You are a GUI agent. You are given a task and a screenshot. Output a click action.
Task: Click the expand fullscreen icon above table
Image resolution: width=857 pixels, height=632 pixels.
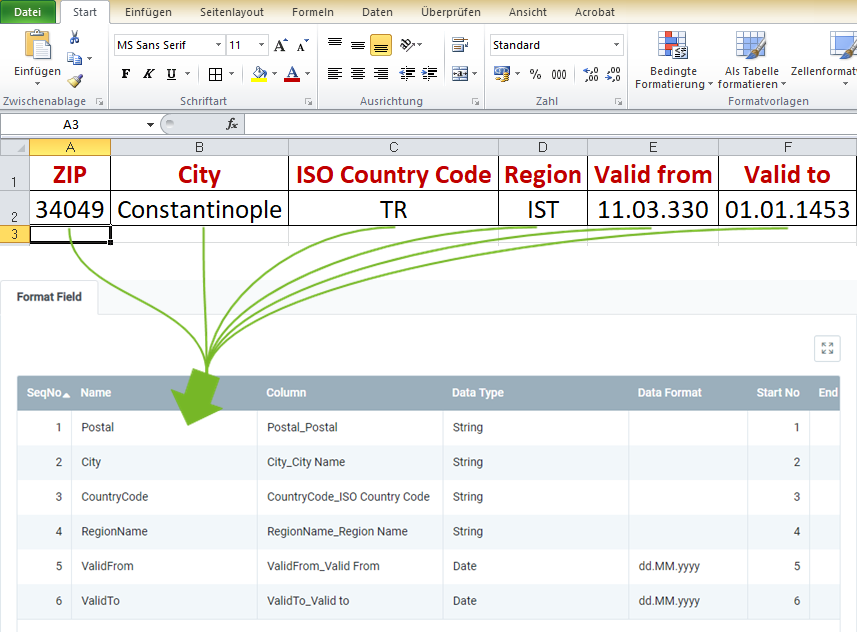[827, 348]
